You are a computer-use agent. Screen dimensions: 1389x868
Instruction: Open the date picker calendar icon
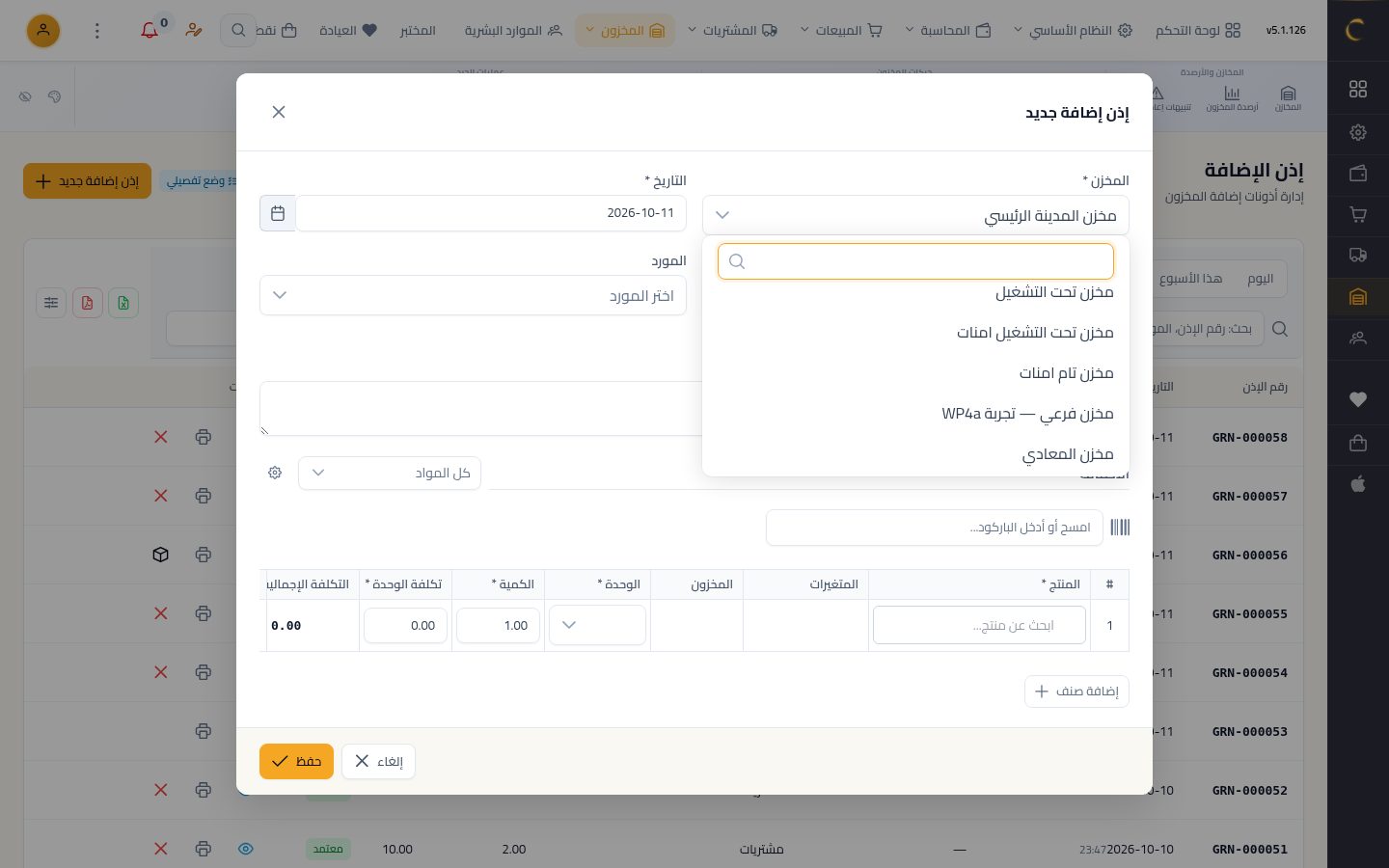pos(278,213)
